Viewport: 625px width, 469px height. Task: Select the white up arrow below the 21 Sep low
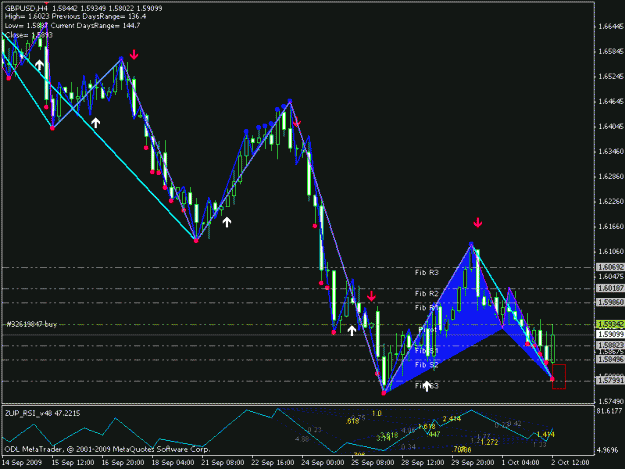(226, 222)
